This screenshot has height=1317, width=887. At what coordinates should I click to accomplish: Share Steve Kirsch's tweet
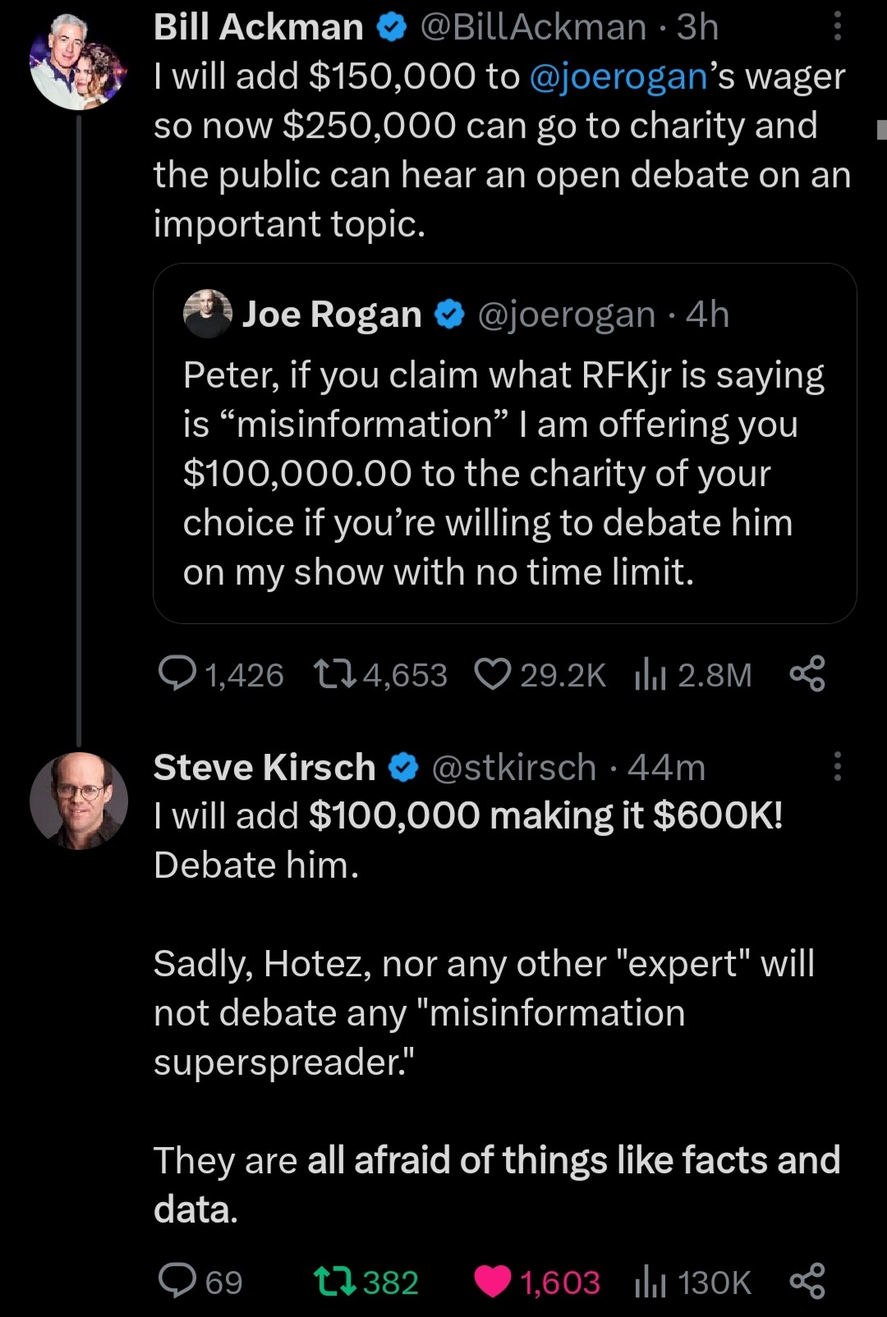(807, 1282)
